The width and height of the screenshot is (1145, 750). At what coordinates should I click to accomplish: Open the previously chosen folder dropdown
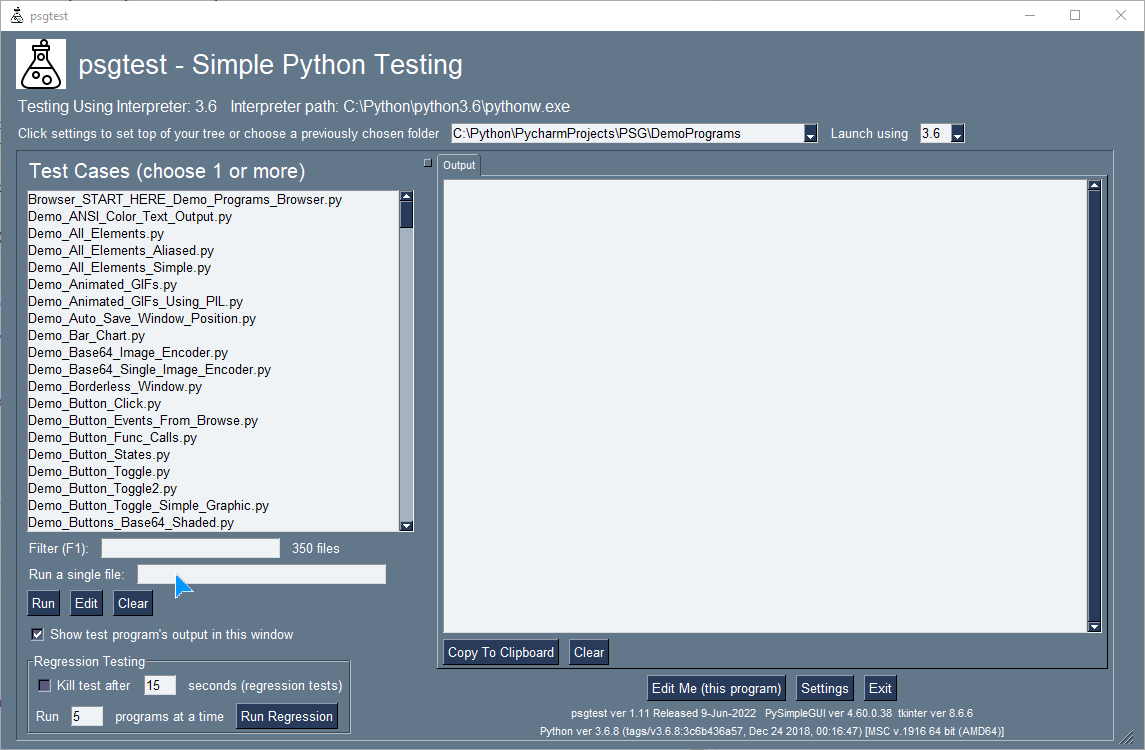[811, 134]
